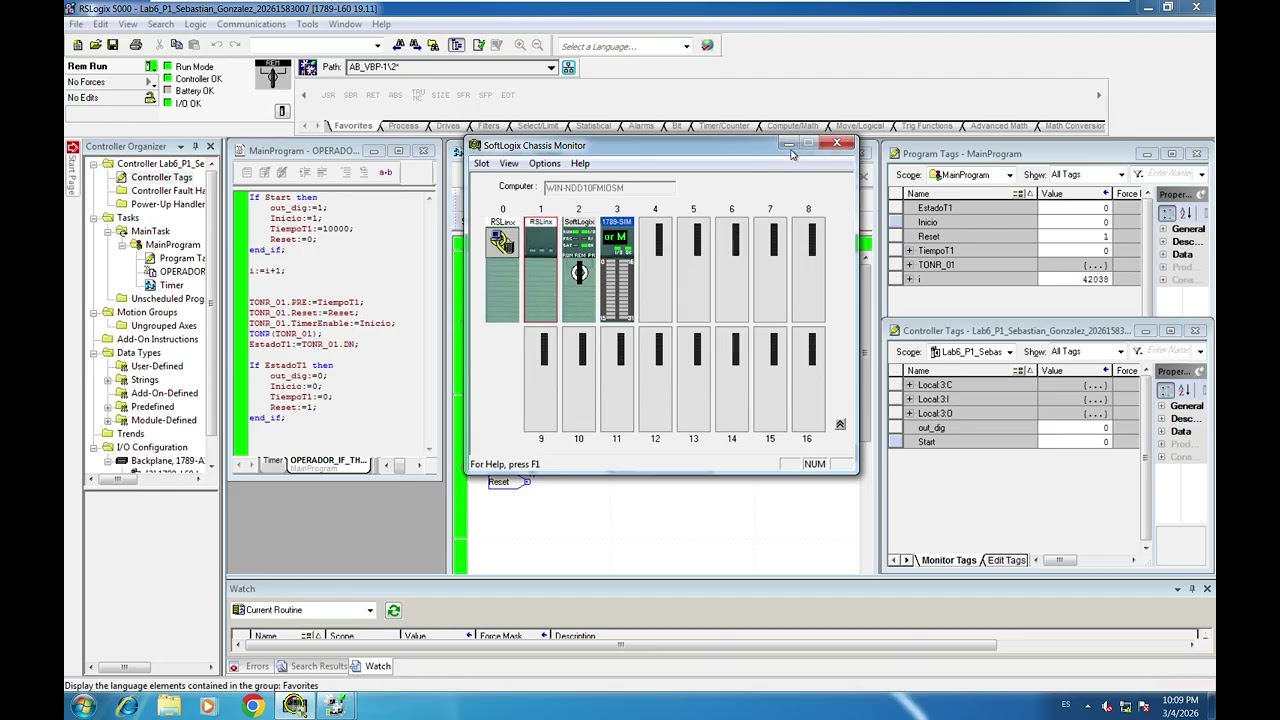
Task: Select the SoftLogix controller in chassis slot 2
Action: (578, 270)
